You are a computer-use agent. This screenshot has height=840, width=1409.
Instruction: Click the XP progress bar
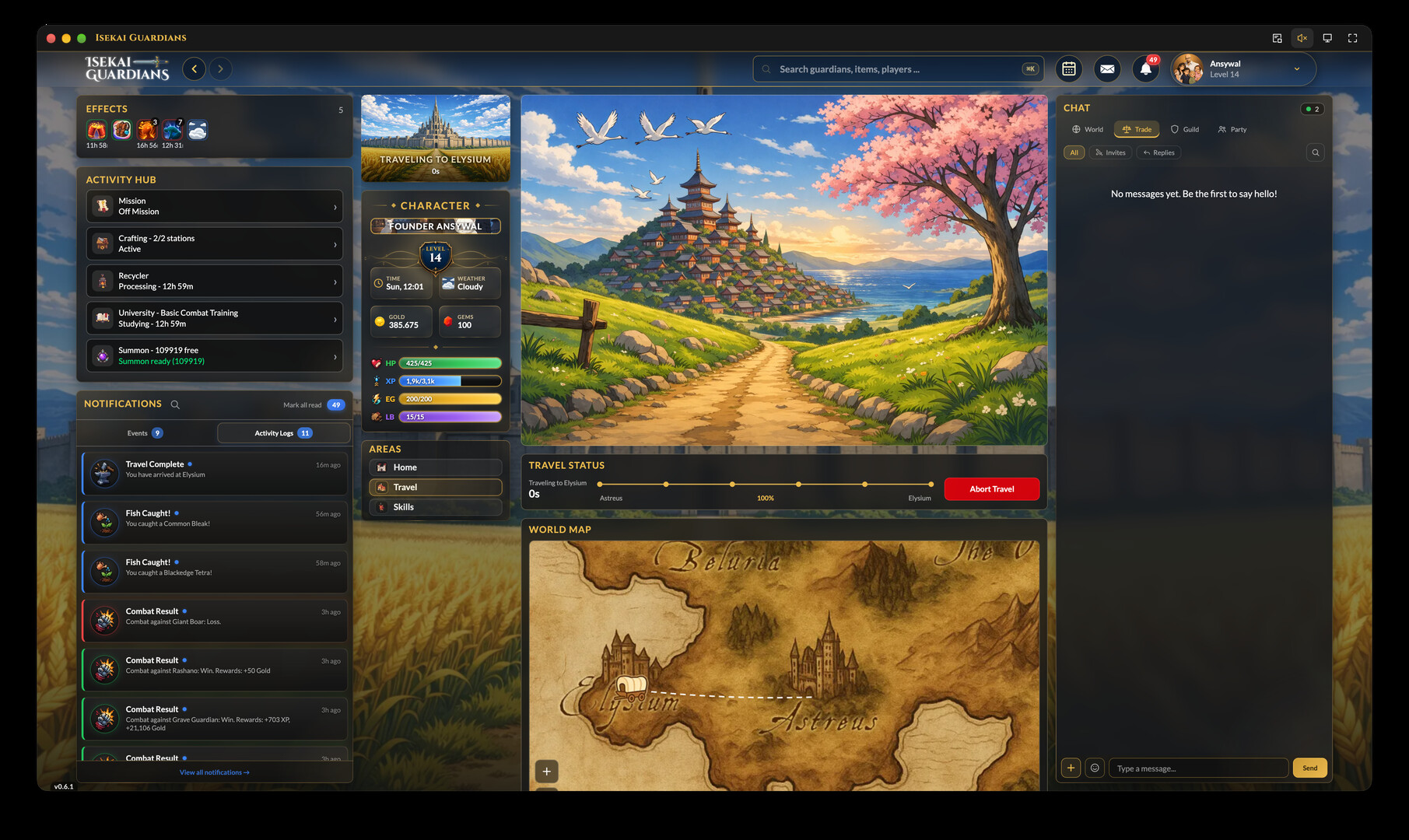[x=450, y=381]
